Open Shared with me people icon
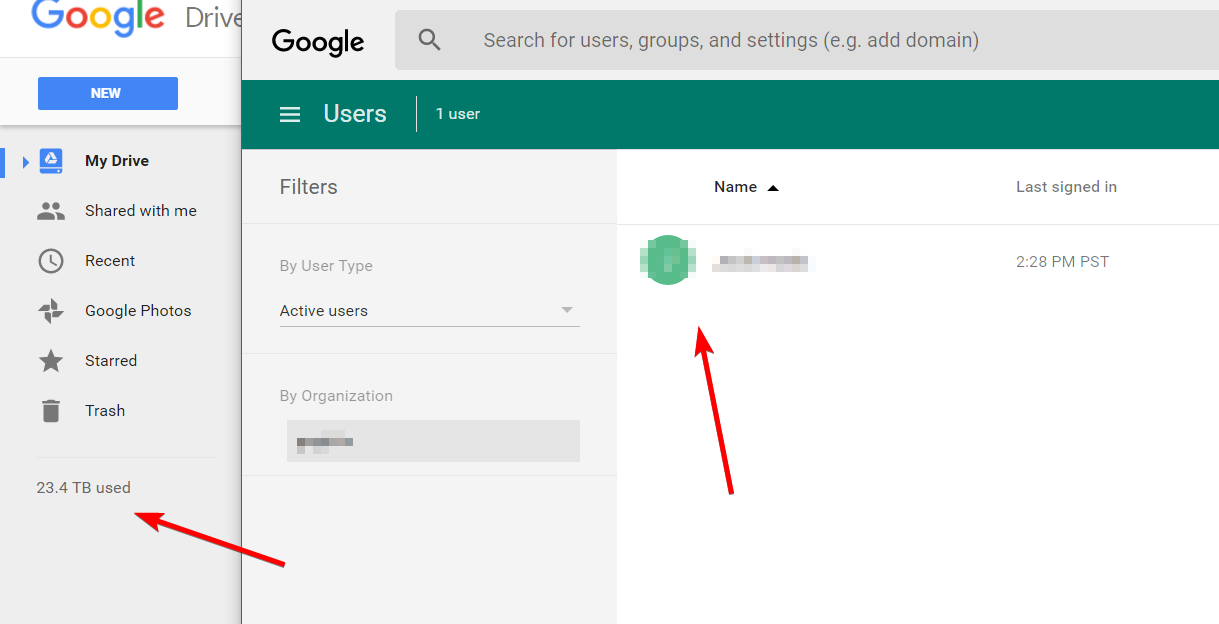This screenshot has width=1219, height=624. (51, 211)
